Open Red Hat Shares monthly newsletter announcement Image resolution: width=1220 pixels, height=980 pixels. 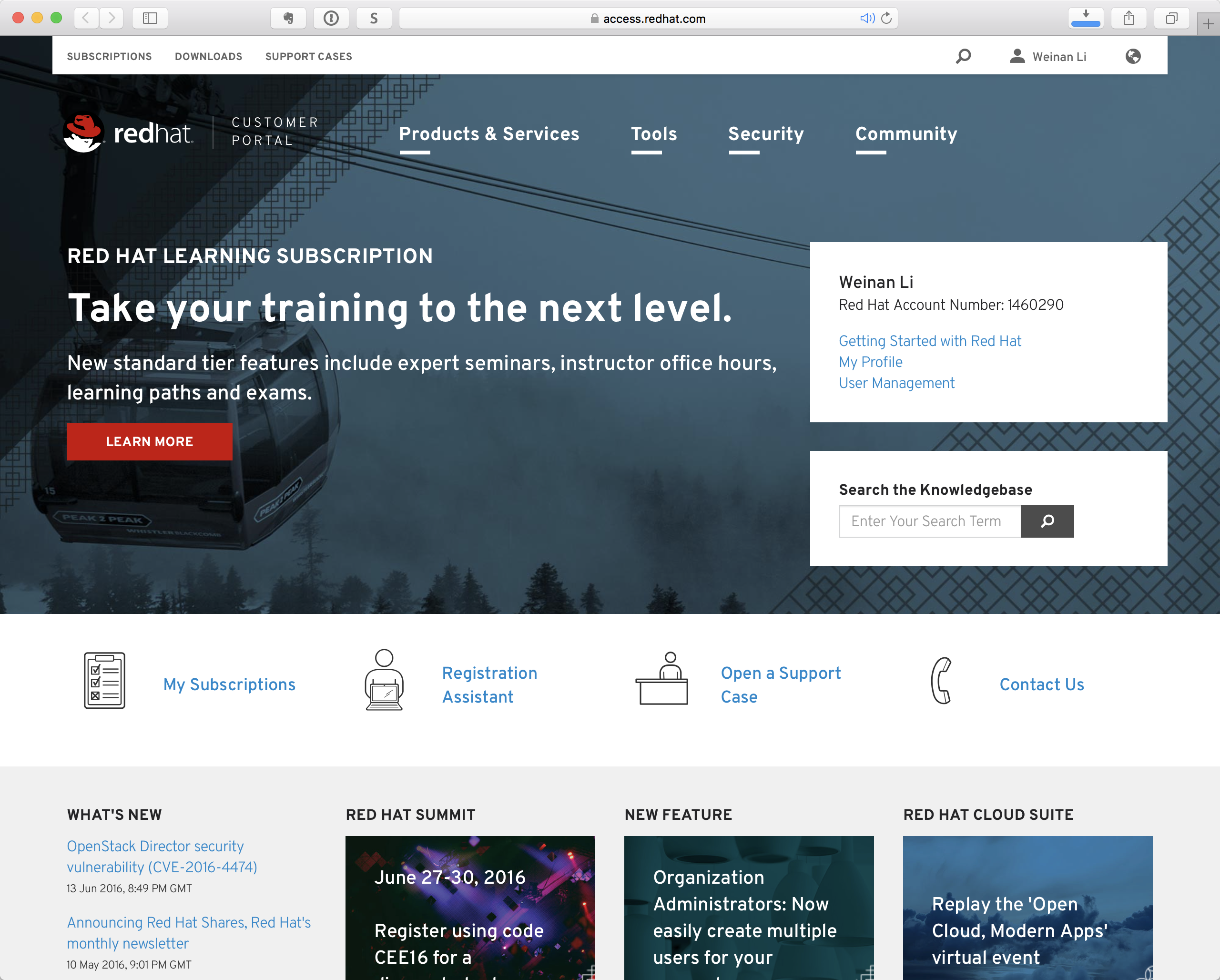188,932
